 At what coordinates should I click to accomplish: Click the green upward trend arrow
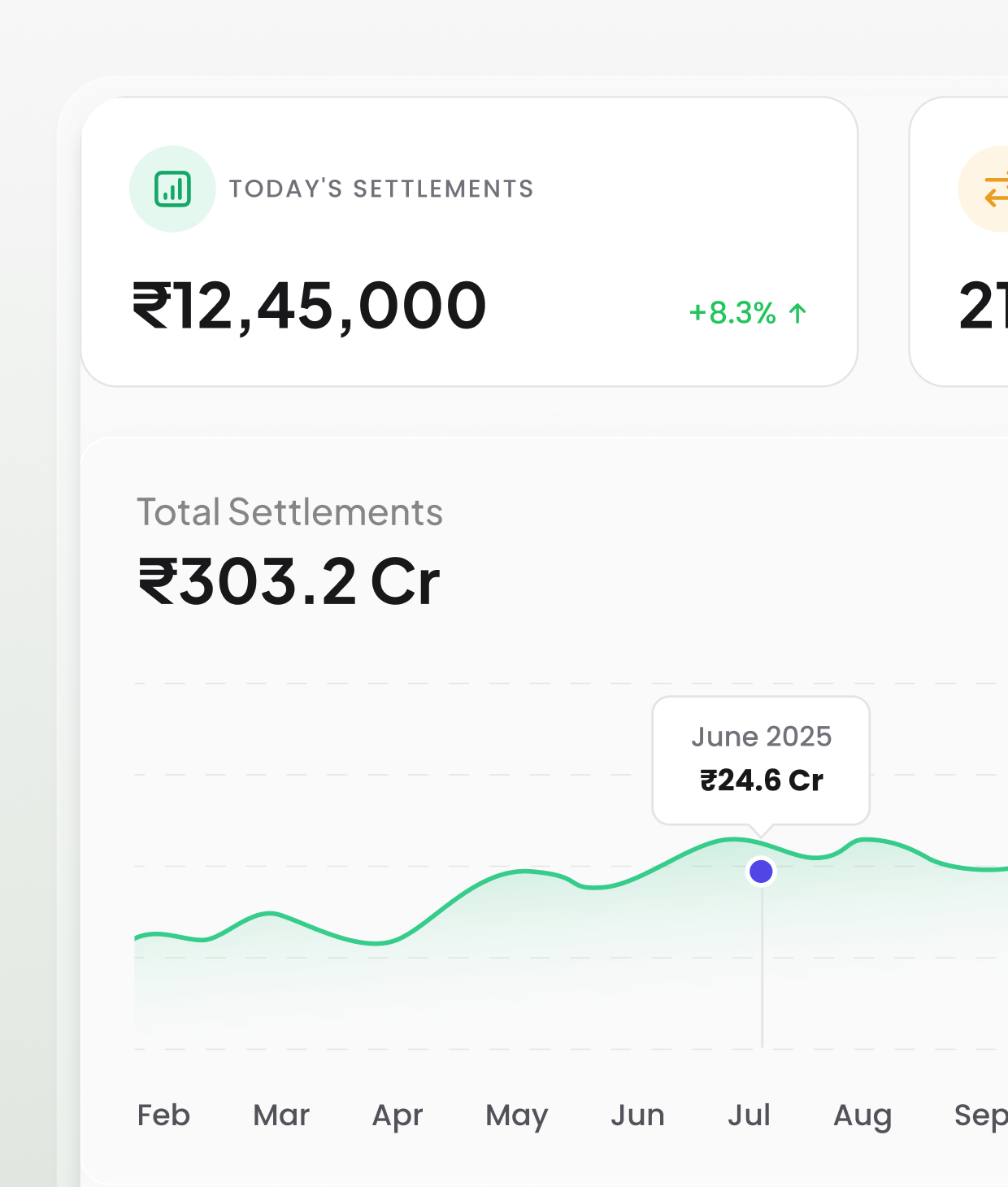pos(797,313)
